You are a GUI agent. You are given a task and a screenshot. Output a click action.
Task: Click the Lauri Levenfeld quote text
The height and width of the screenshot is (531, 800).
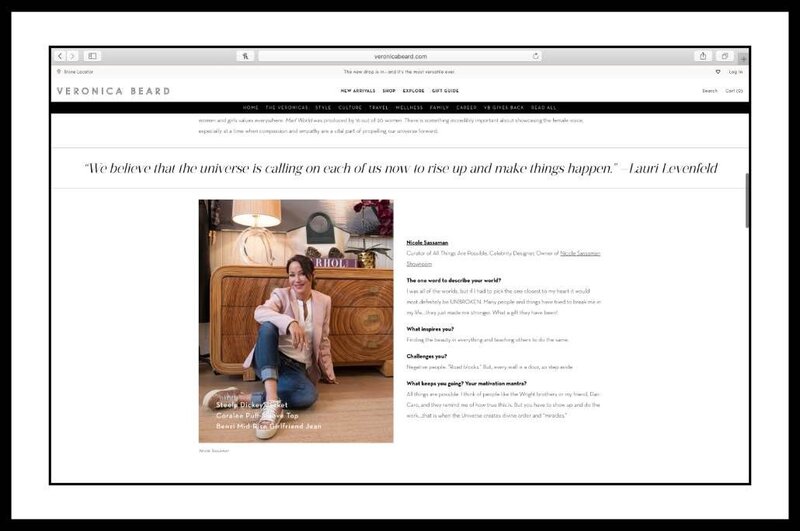tap(401, 168)
